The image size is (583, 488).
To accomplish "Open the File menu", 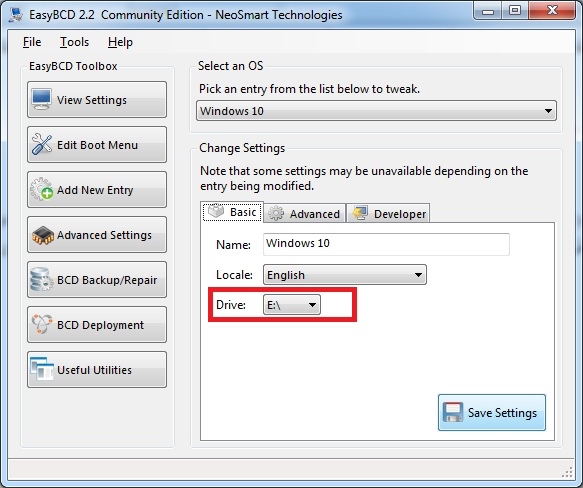I will point(32,42).
